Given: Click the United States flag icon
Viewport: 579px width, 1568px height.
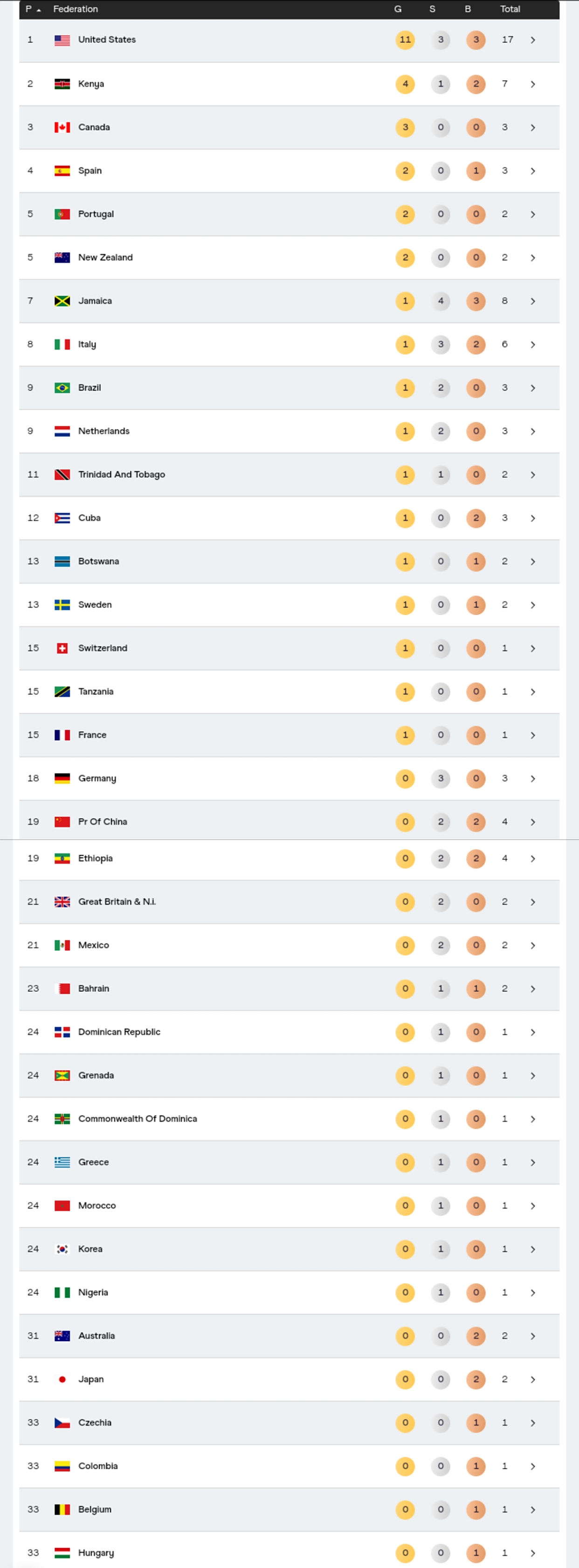Looking at the screenshot, I should coord(62,40).
